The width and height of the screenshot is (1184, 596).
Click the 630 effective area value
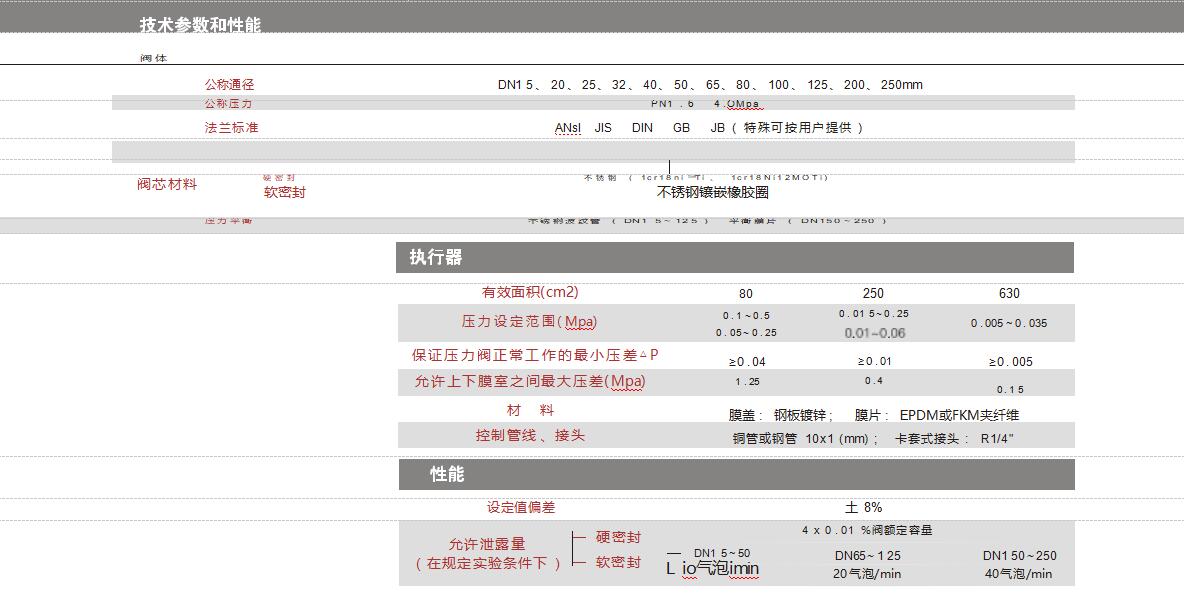tap(1009, 293)
